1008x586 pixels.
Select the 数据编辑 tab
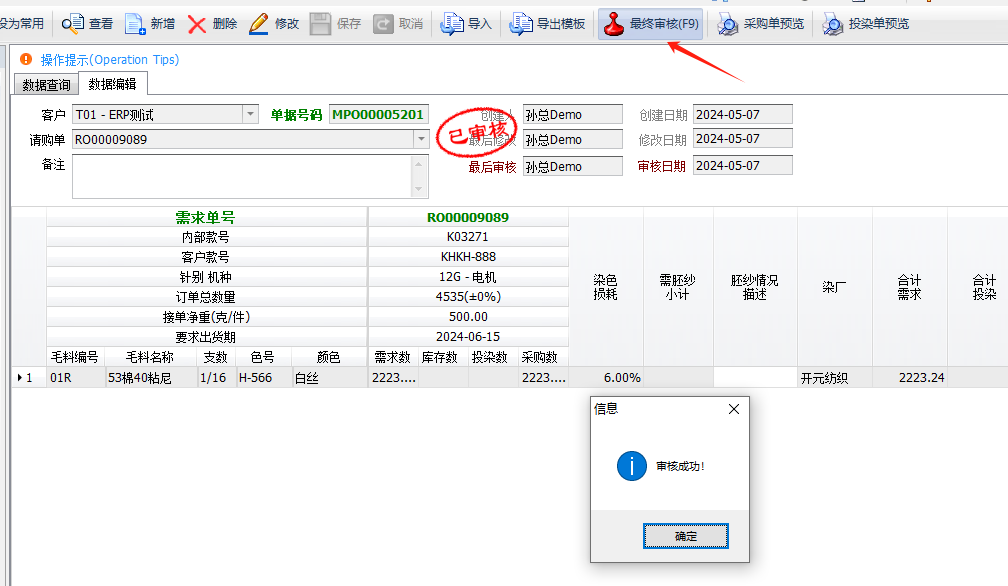112,84
